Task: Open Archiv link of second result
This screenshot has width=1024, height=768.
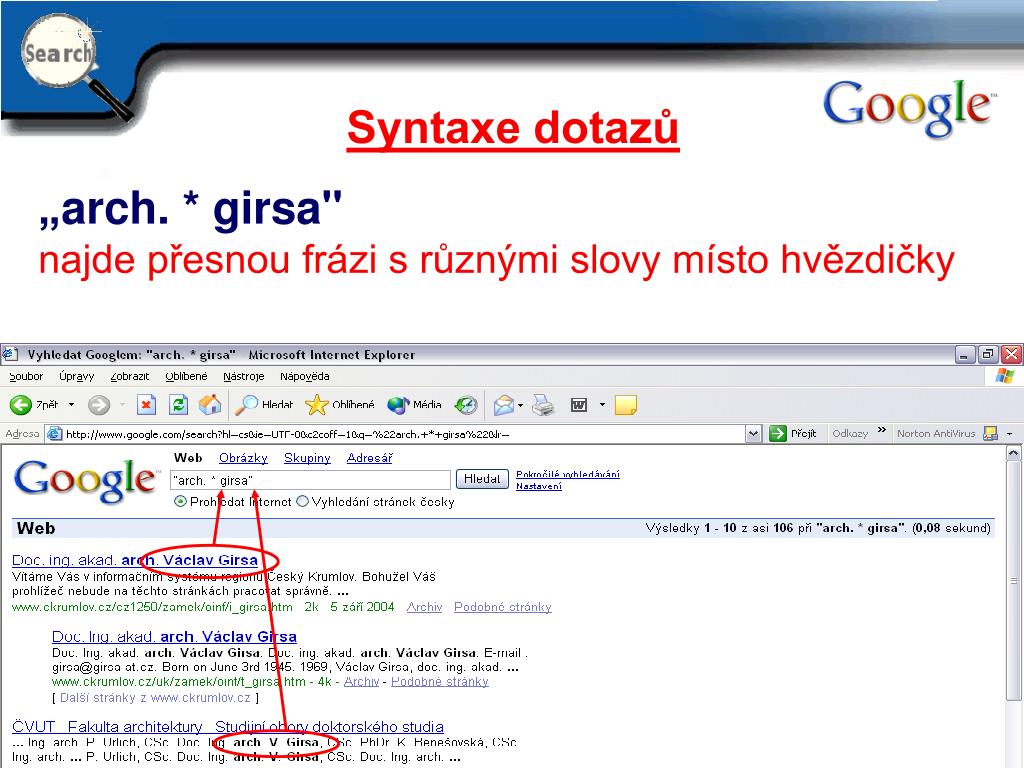Action: (361, 681)
